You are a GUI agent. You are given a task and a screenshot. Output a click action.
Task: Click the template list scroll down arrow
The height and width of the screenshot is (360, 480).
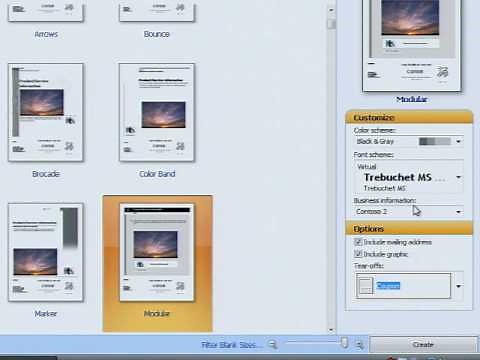pos(331,330)
